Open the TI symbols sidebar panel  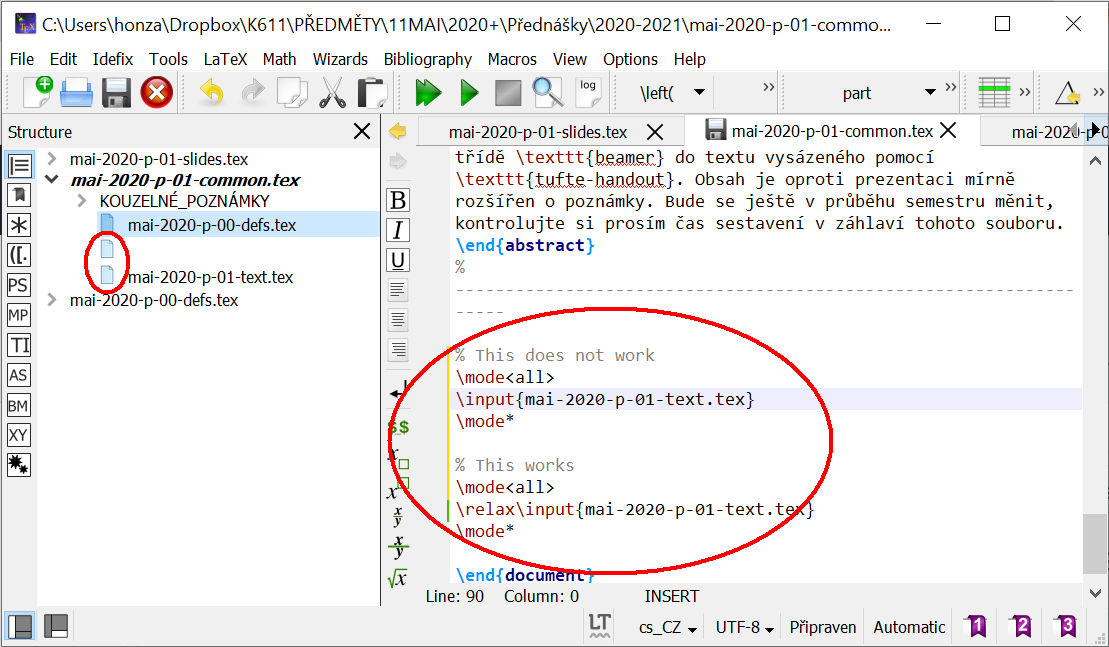tap(20, 345)
